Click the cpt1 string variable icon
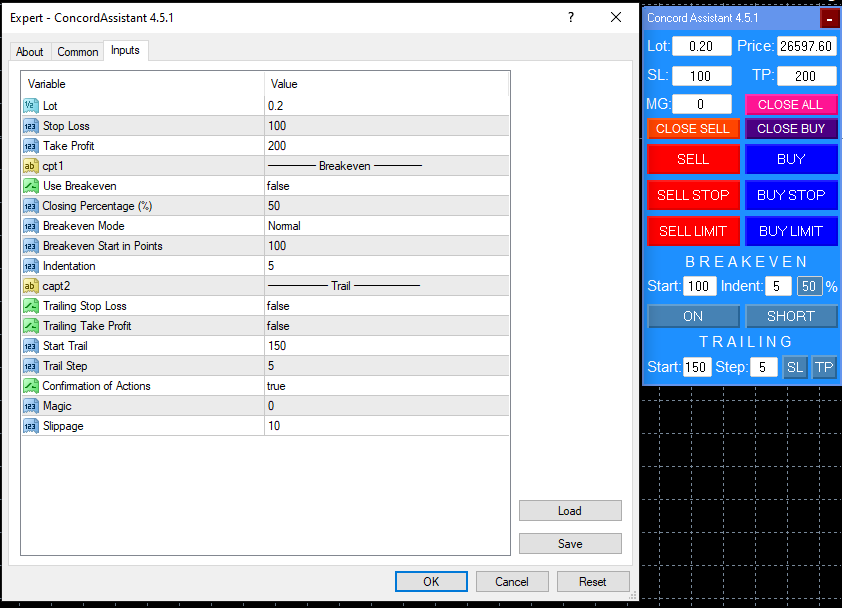Viewport: 843px width, 608px height. (x=31, y=166)
